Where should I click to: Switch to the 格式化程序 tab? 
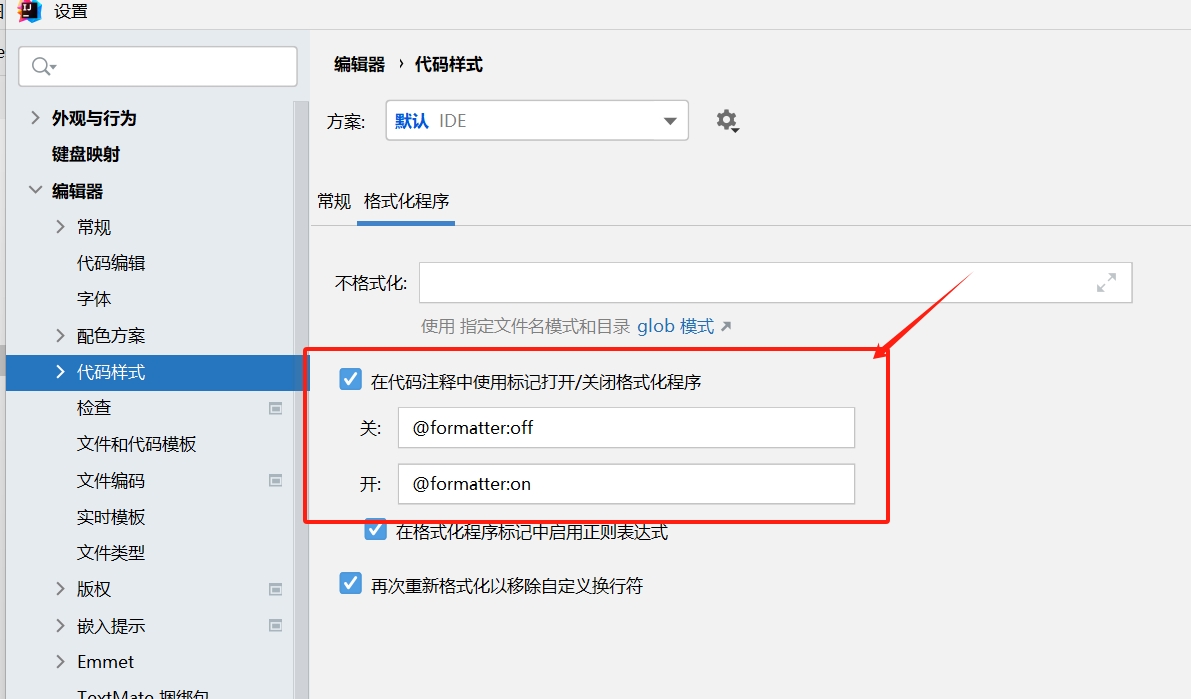point(406,201)
